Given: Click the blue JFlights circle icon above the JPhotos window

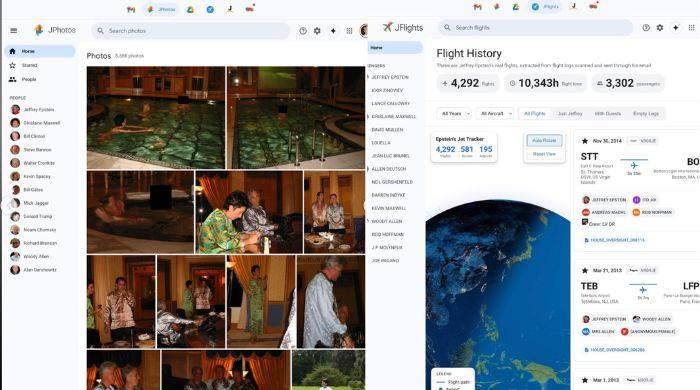Looking at the screenshot, I should (x=210, y=9).
